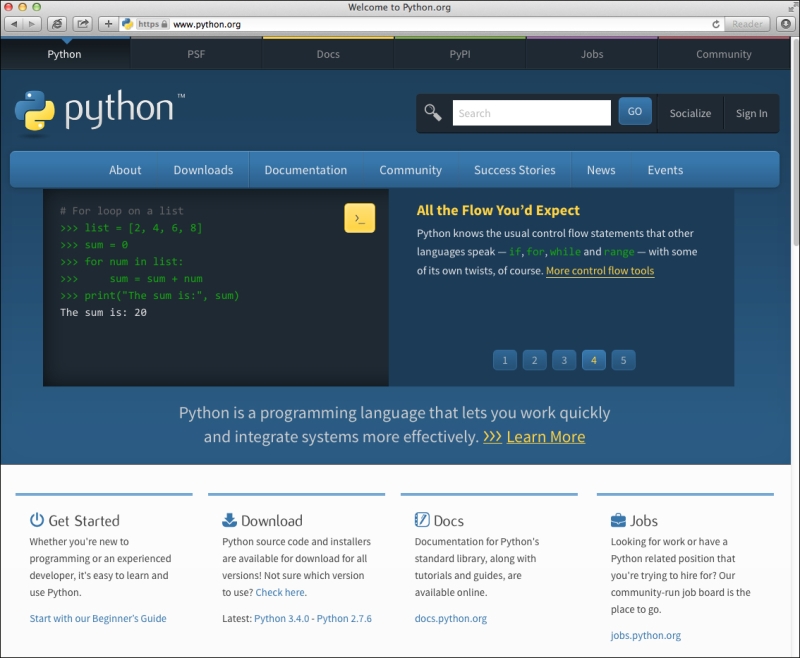Viewport: 800px width, 658px height.
Task: Open the About menu
Action: [125, 170]
